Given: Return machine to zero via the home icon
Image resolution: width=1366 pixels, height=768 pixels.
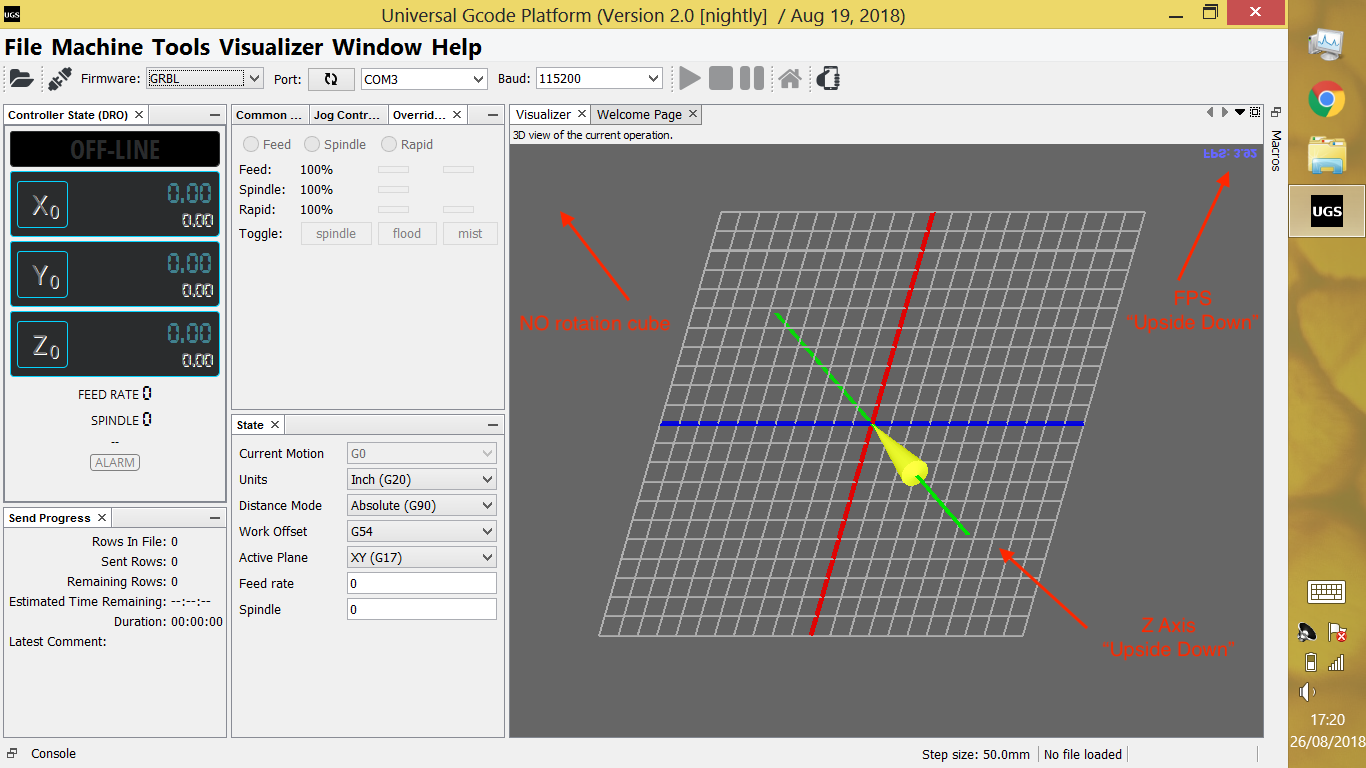Looking at the screenshot, I should (789, 77).
